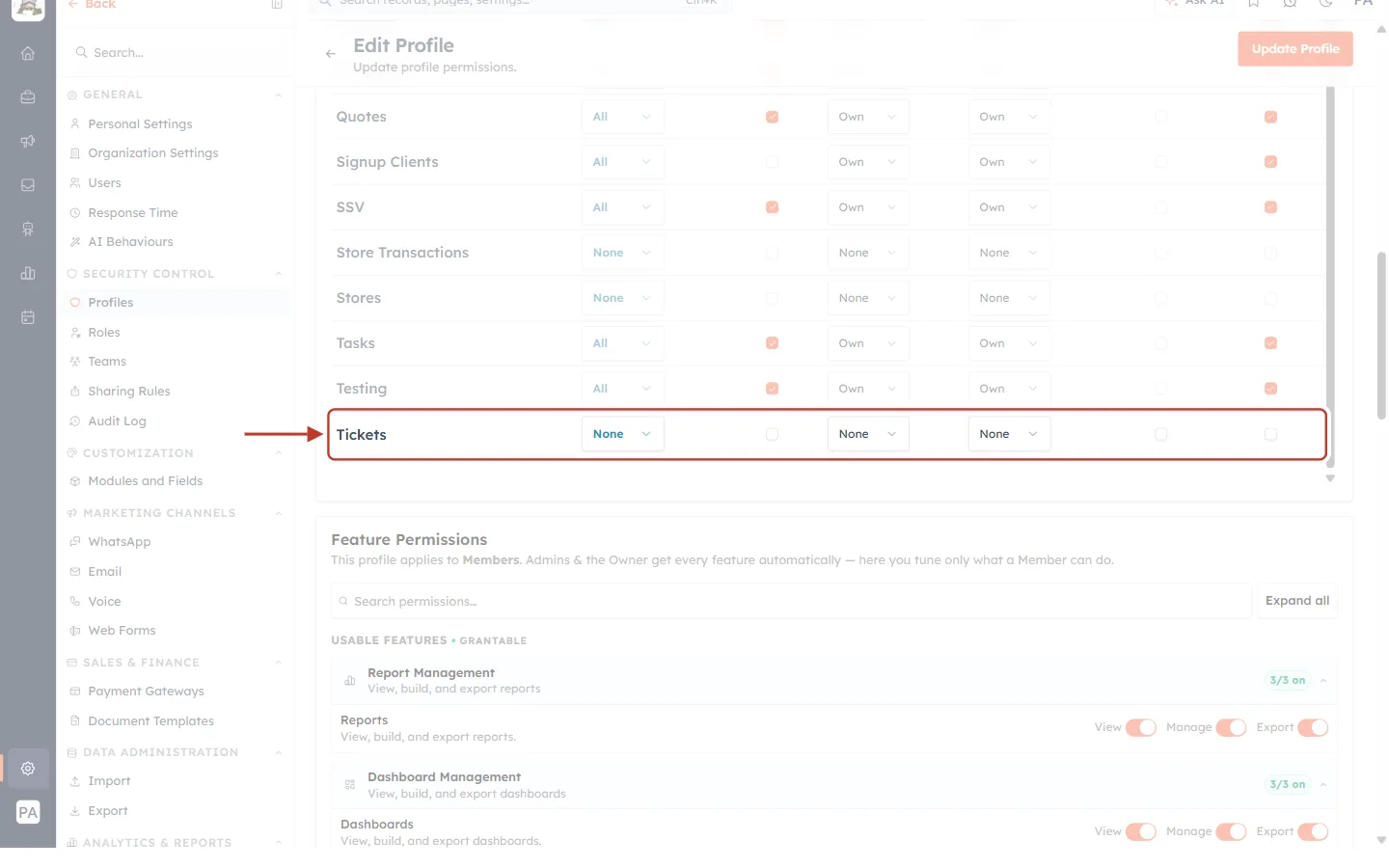The image size is (1389, 868).
Task: Click the AI Behaviours wand icon
Action: point(75,242)
